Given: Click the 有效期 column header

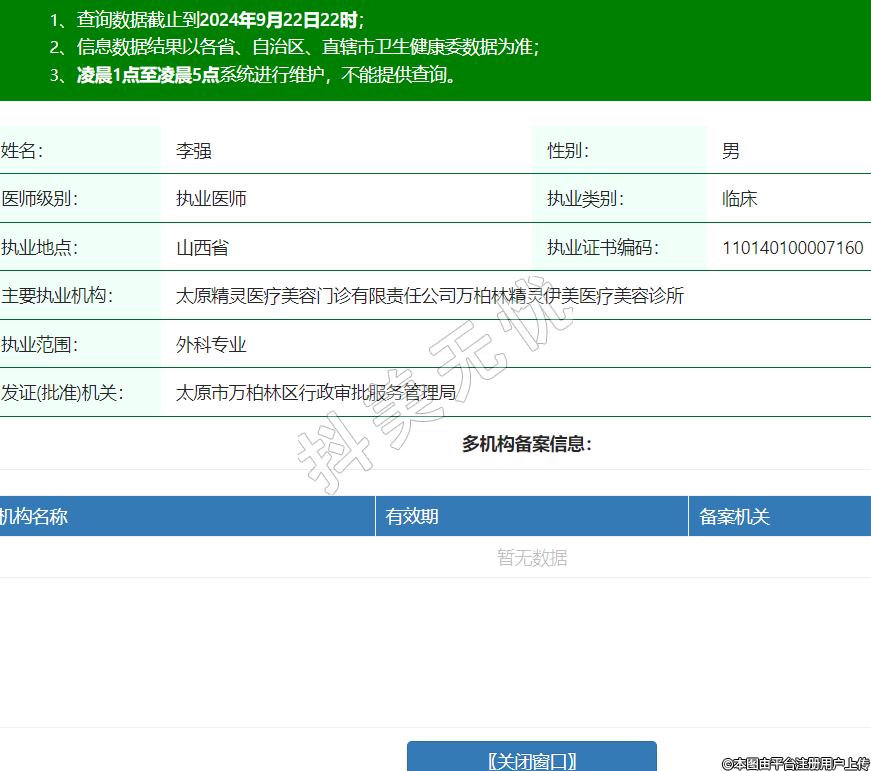Looking at the screenshot, I should tap(412, 517).
